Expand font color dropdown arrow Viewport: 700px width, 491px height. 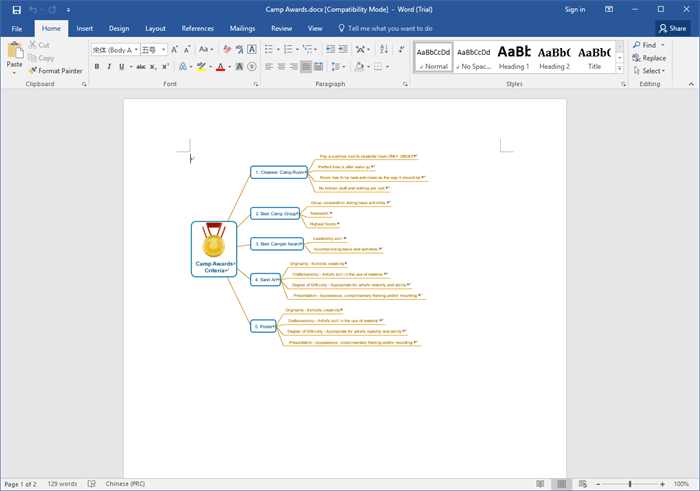tap(229, 67)
